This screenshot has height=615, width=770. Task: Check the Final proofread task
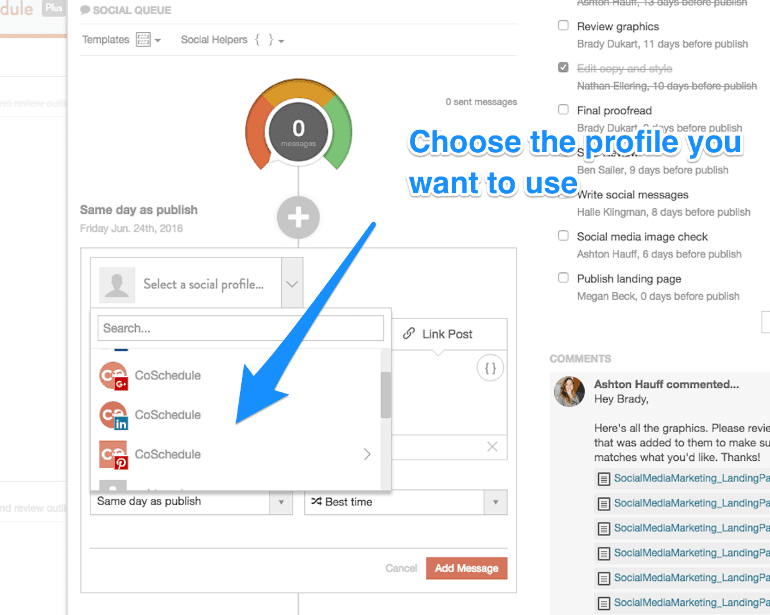(x=563, y=110)
